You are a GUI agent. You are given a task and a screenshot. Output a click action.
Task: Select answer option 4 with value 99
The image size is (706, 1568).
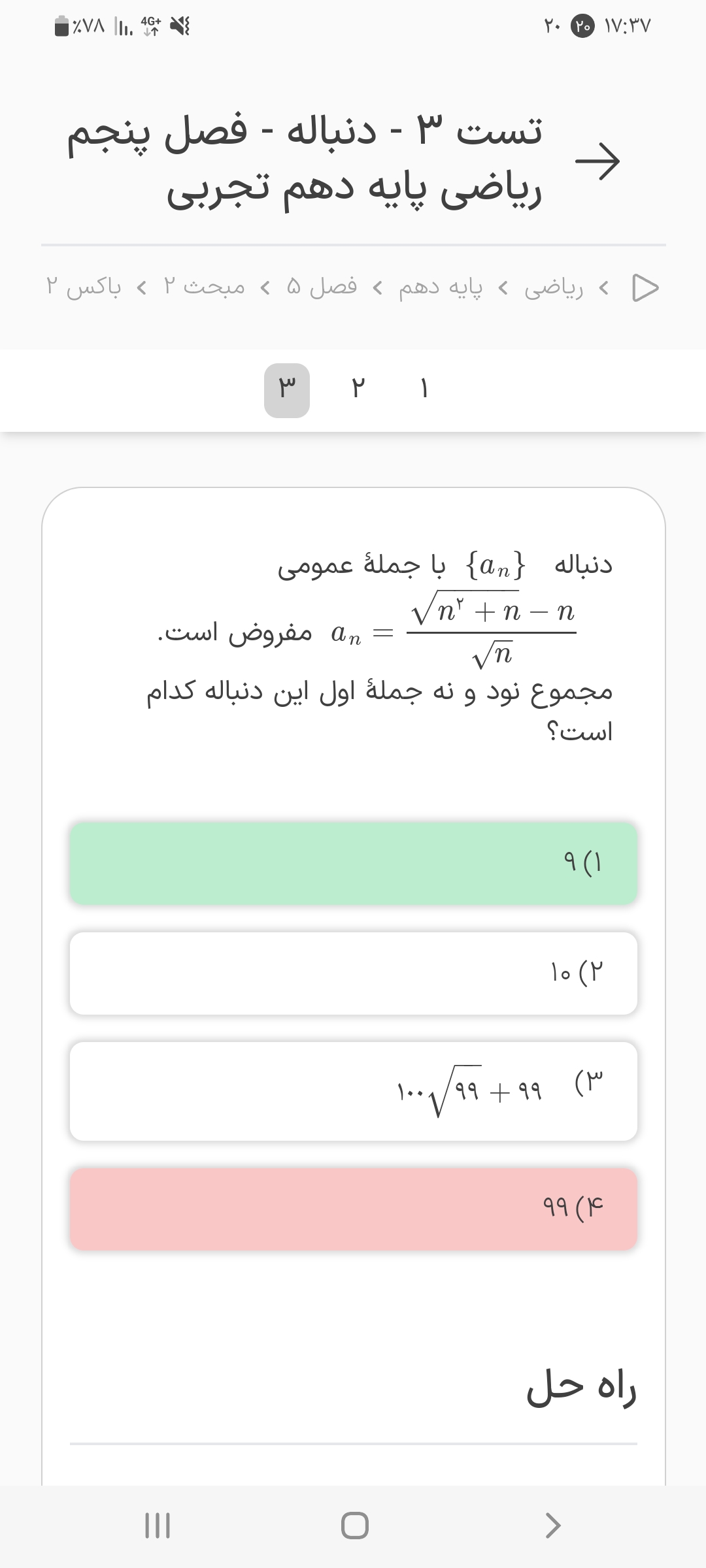click(x=353, y=1209)
